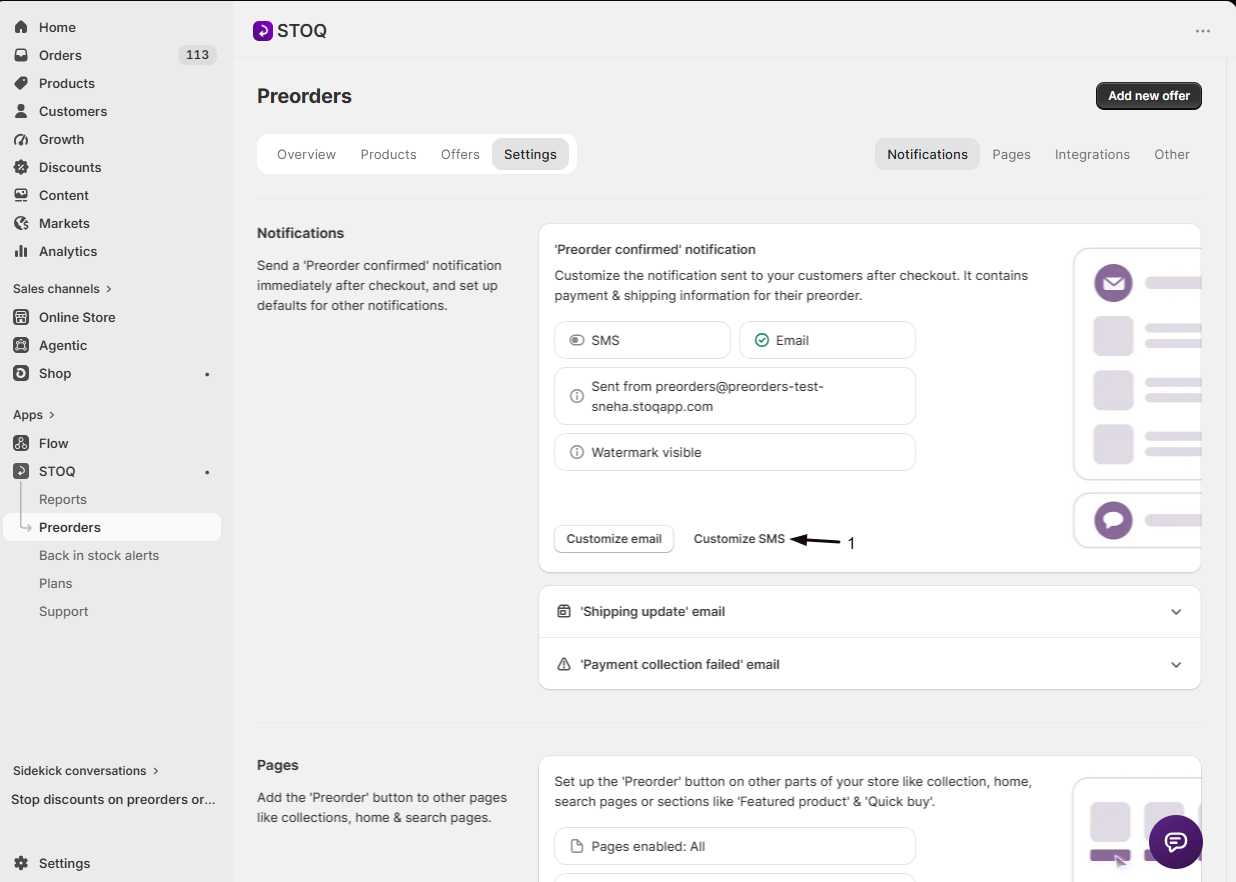Toggle the Email notification option

point(827,340)
